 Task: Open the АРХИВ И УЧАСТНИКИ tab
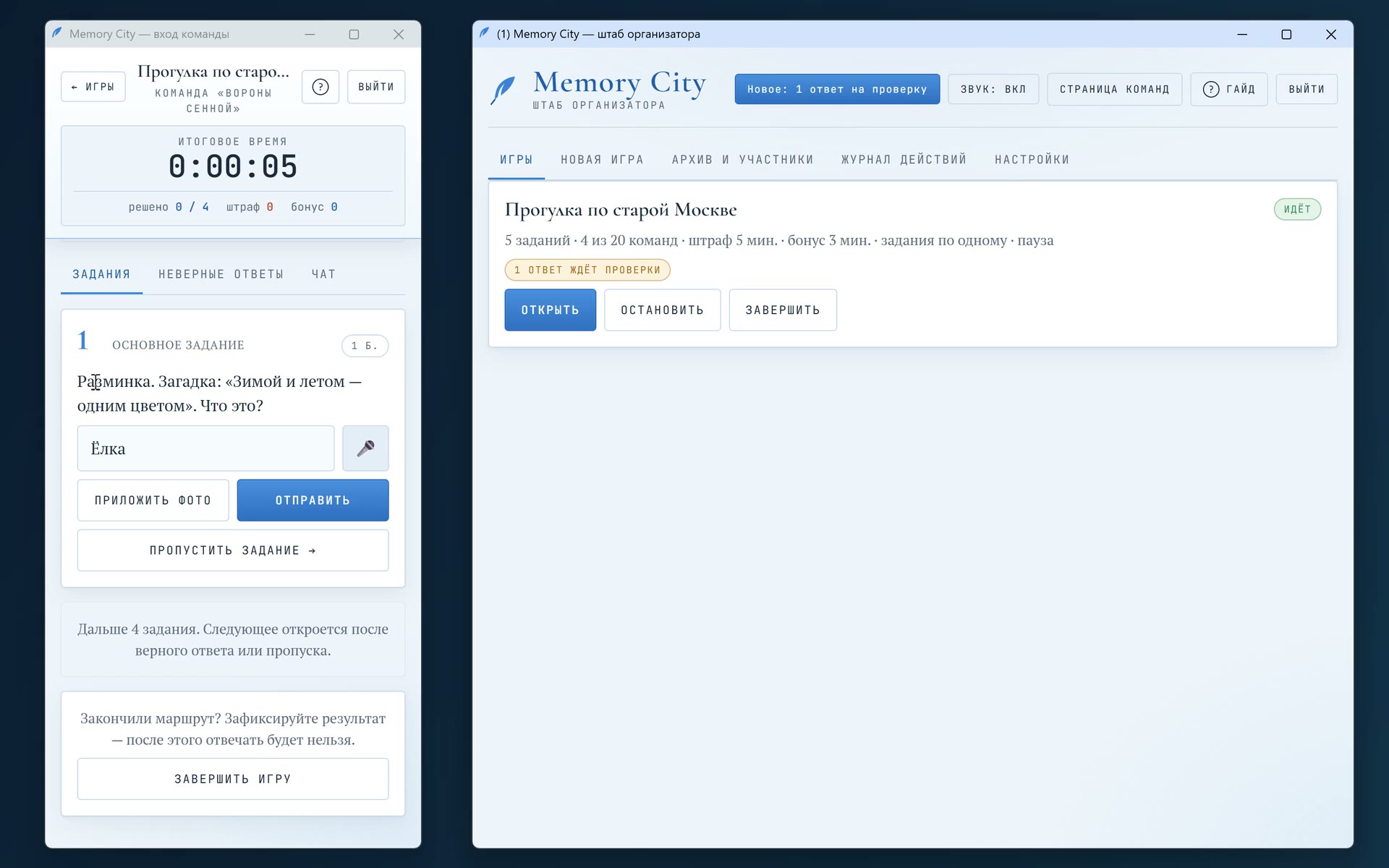(743, 160)
